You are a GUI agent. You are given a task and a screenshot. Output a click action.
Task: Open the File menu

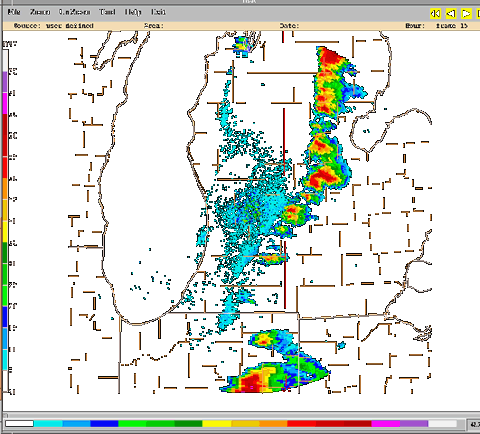pos(14,12)
